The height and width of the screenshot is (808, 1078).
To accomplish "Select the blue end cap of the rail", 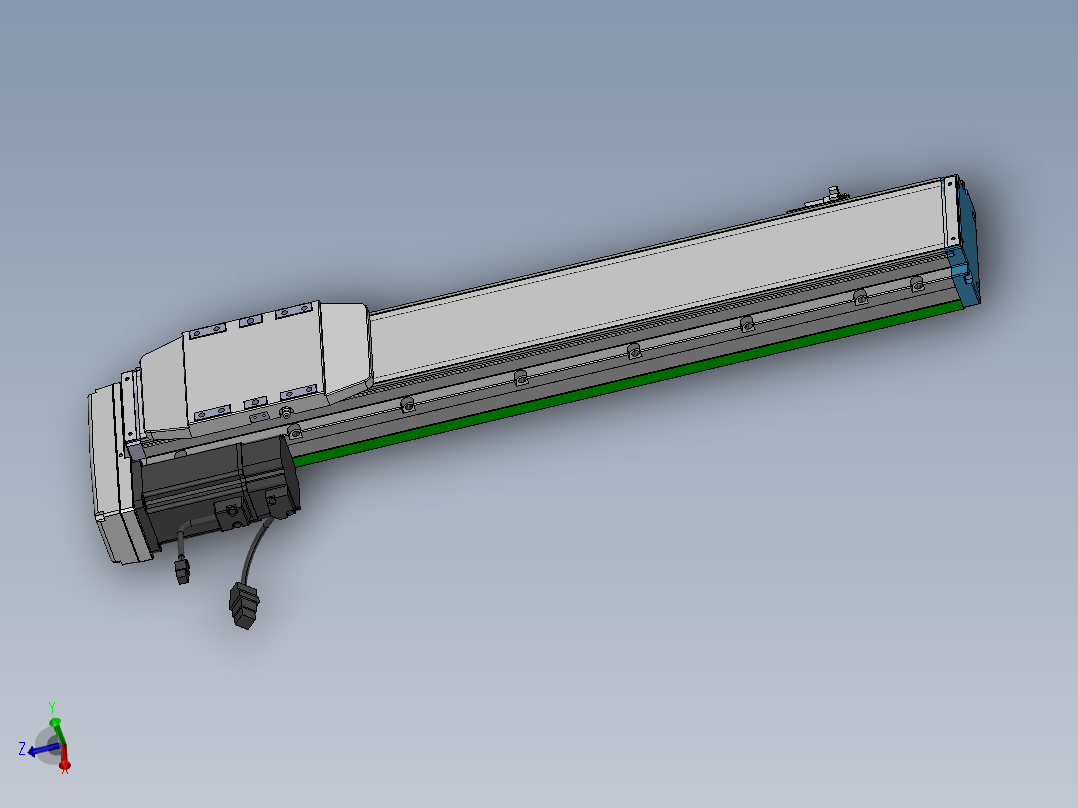I will pyautogui.click(x=966, y=241).
